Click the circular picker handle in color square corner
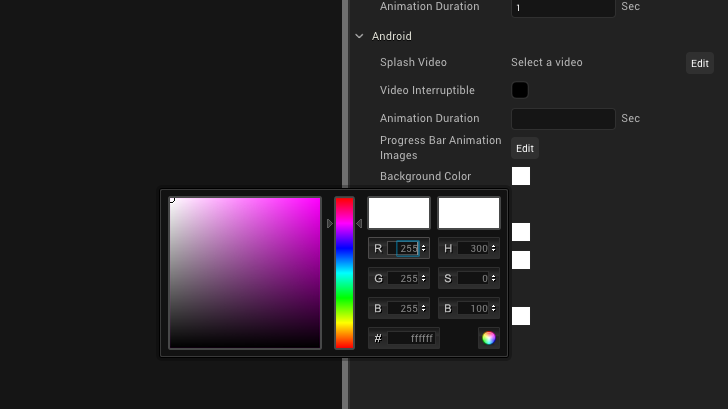Screen dimensions: 728x409 172,200
